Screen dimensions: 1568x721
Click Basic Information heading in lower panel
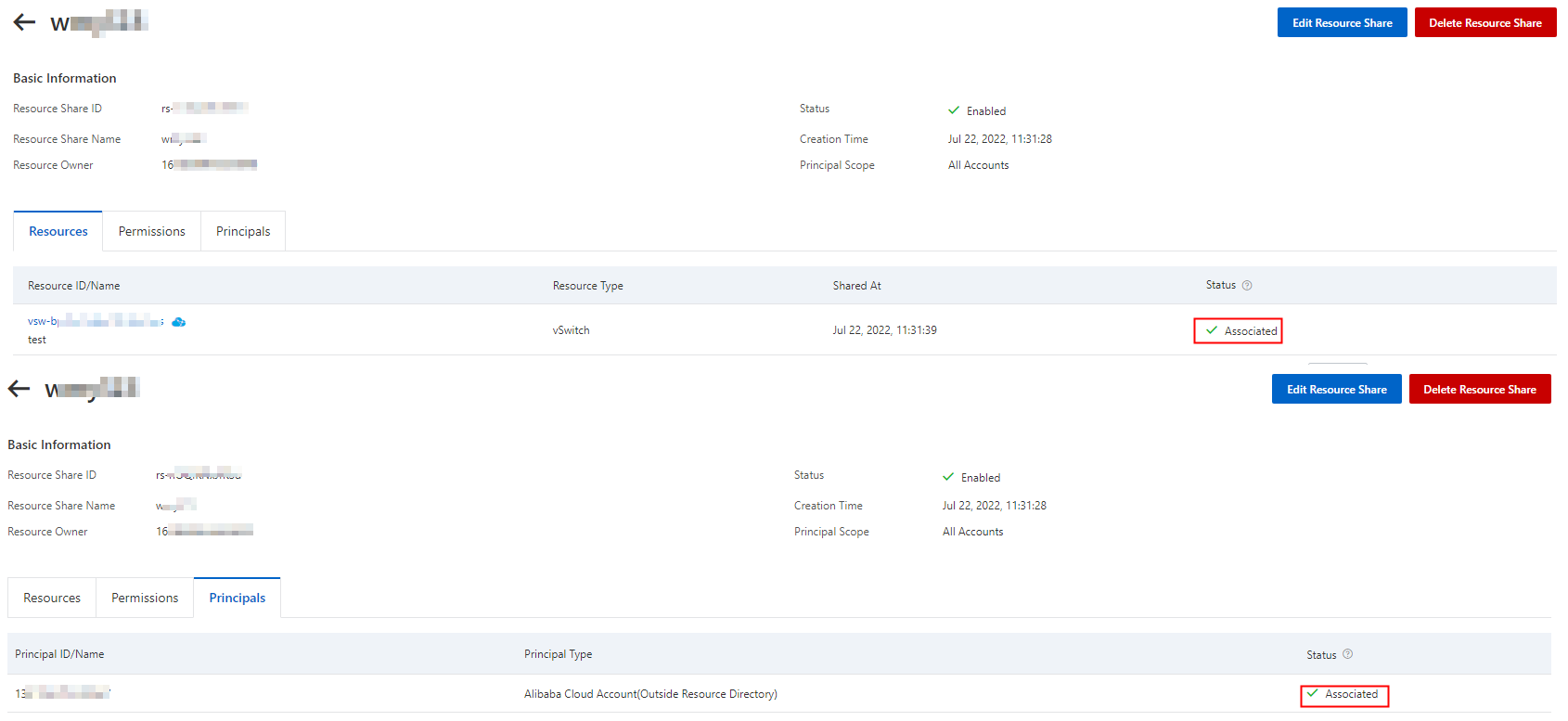pos(59,445)
